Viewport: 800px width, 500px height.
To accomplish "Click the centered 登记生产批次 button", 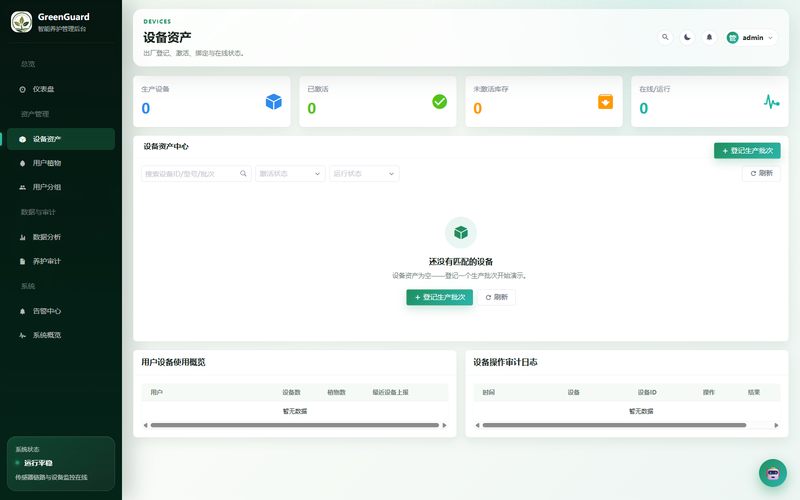I will click(x=439, y=297).
